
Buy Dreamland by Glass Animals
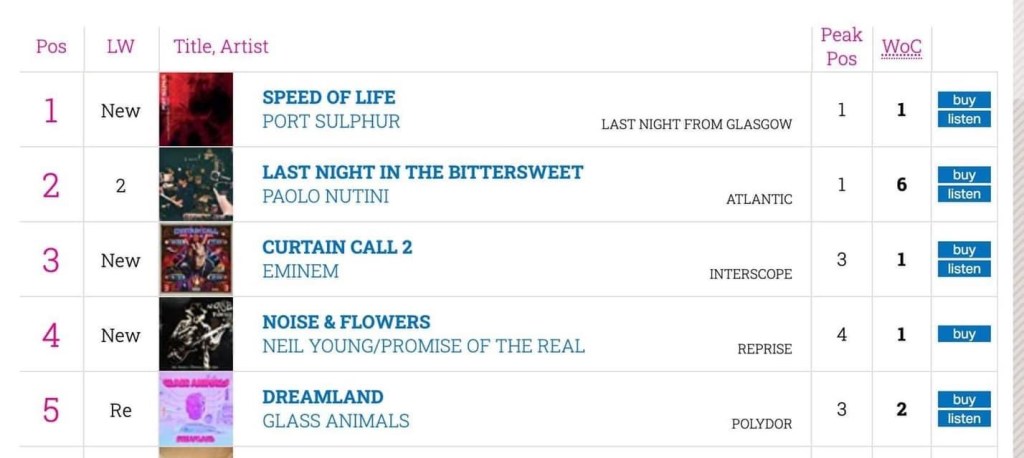click(964, 400)
